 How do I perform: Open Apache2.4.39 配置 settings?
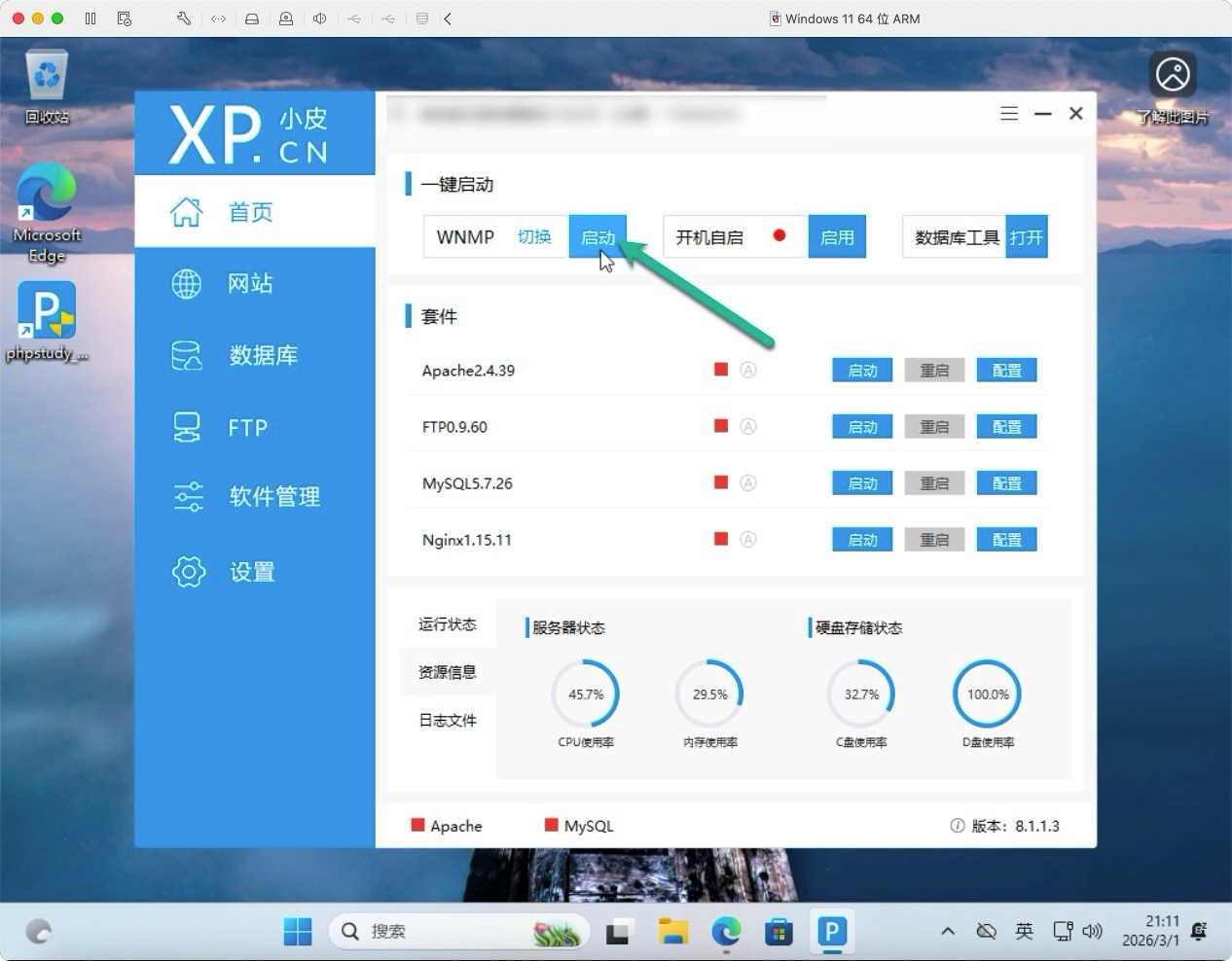pyautogui.click(x=1006, y=370)
